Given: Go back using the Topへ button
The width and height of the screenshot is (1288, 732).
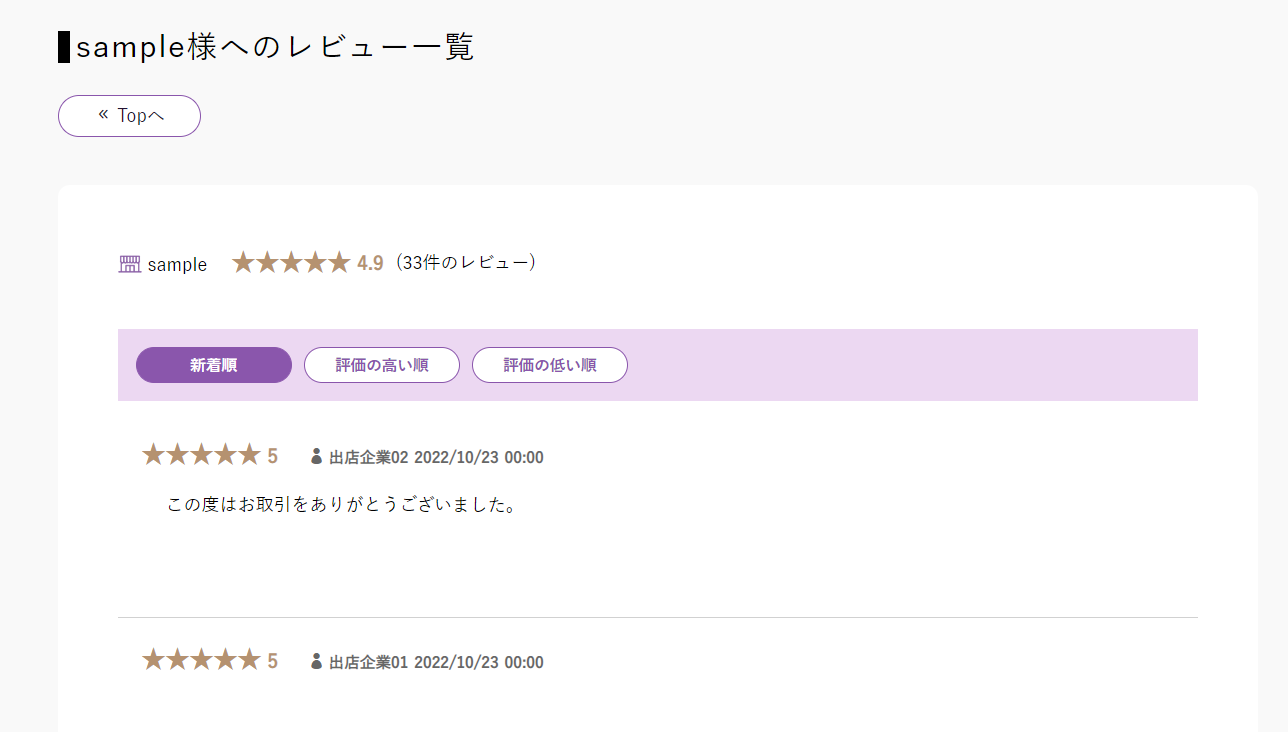Looking at the screenshot, I should pos(130,116).
